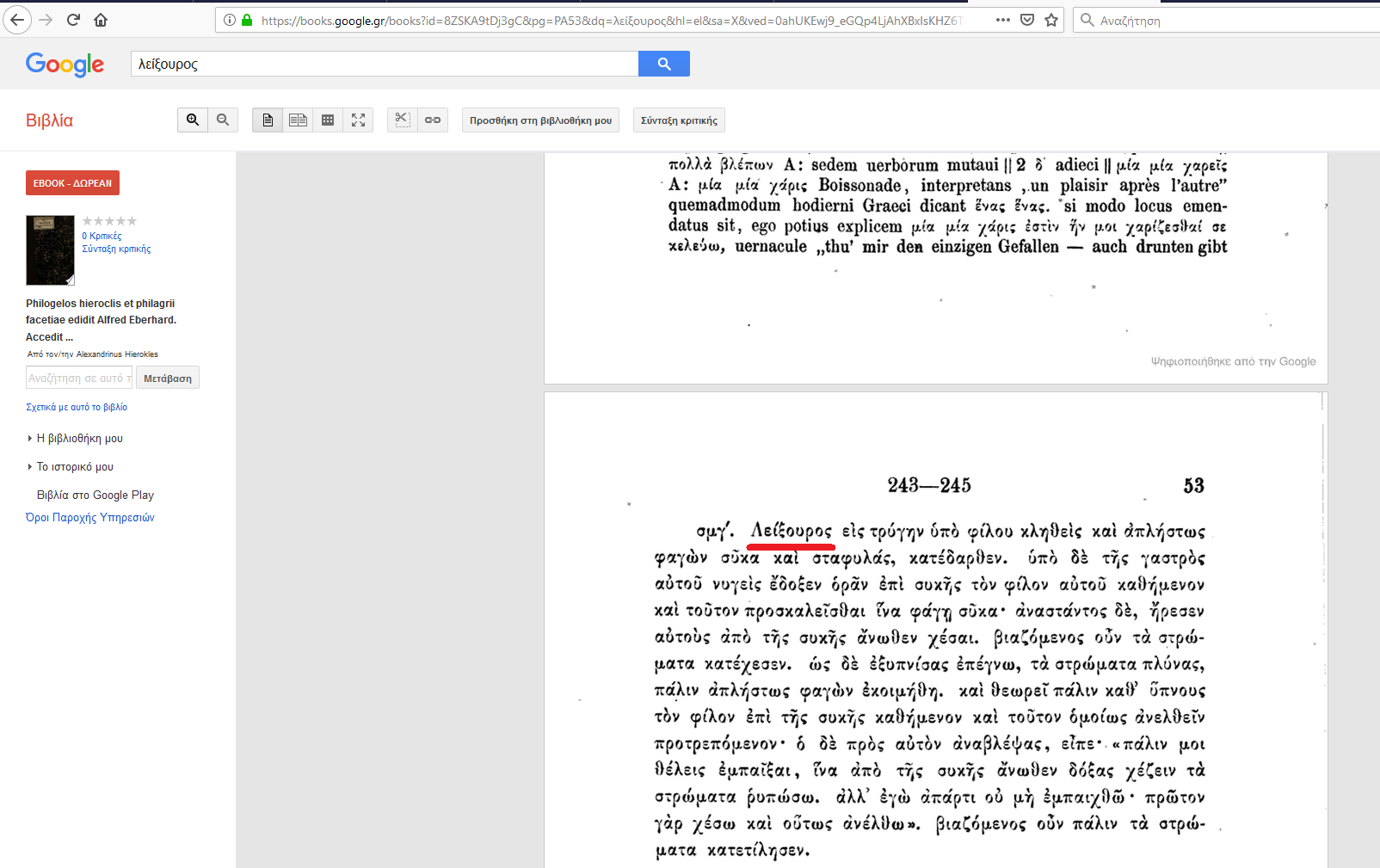Open the book cover thumbnail

pos(50,250)
